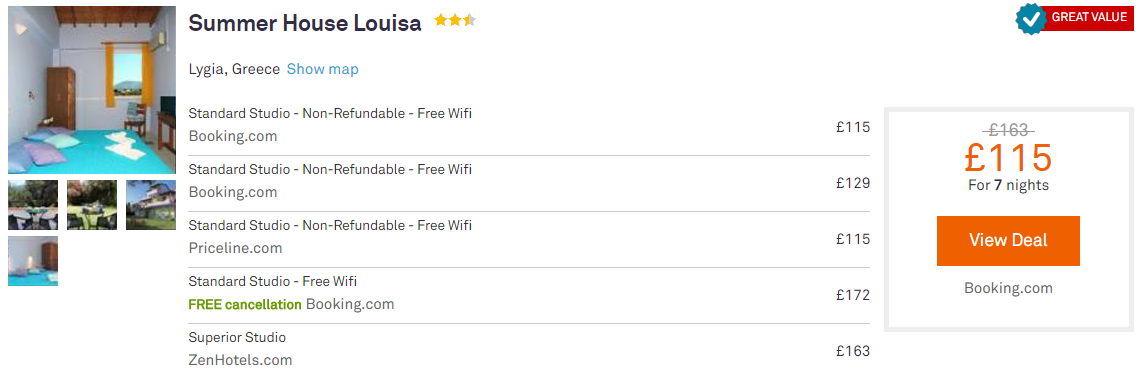The height and width of the screenshot is (377, 1136).
Task: Open the second garden table thumbnail
Action: click(92, 205)
